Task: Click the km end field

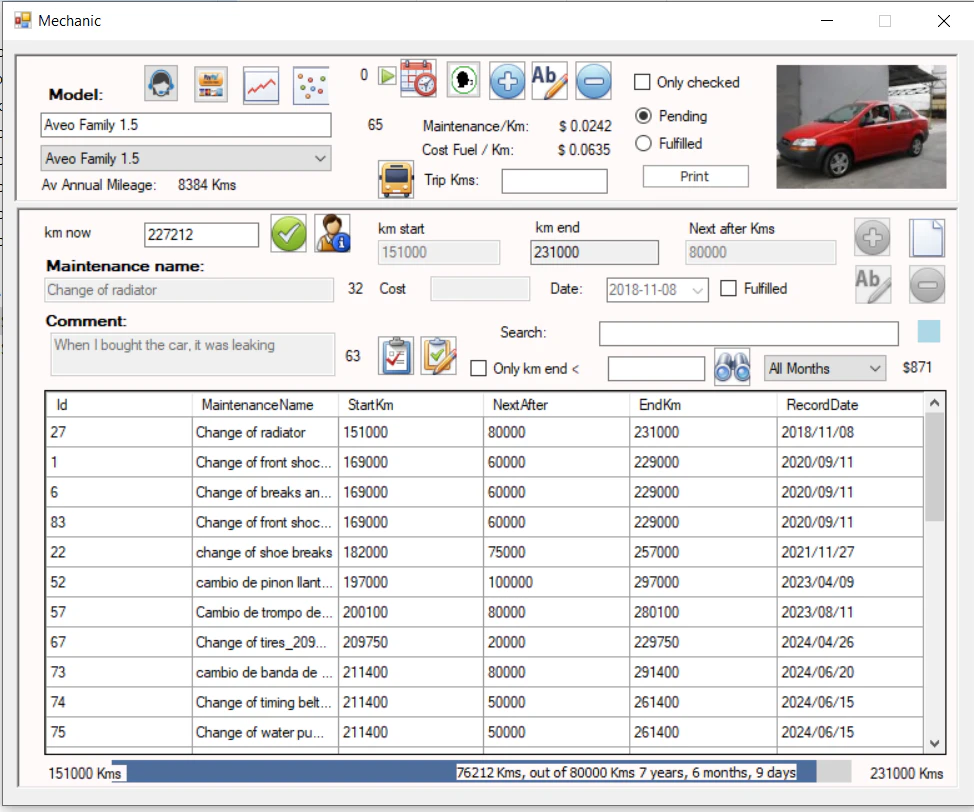Action: pos(594,252)
